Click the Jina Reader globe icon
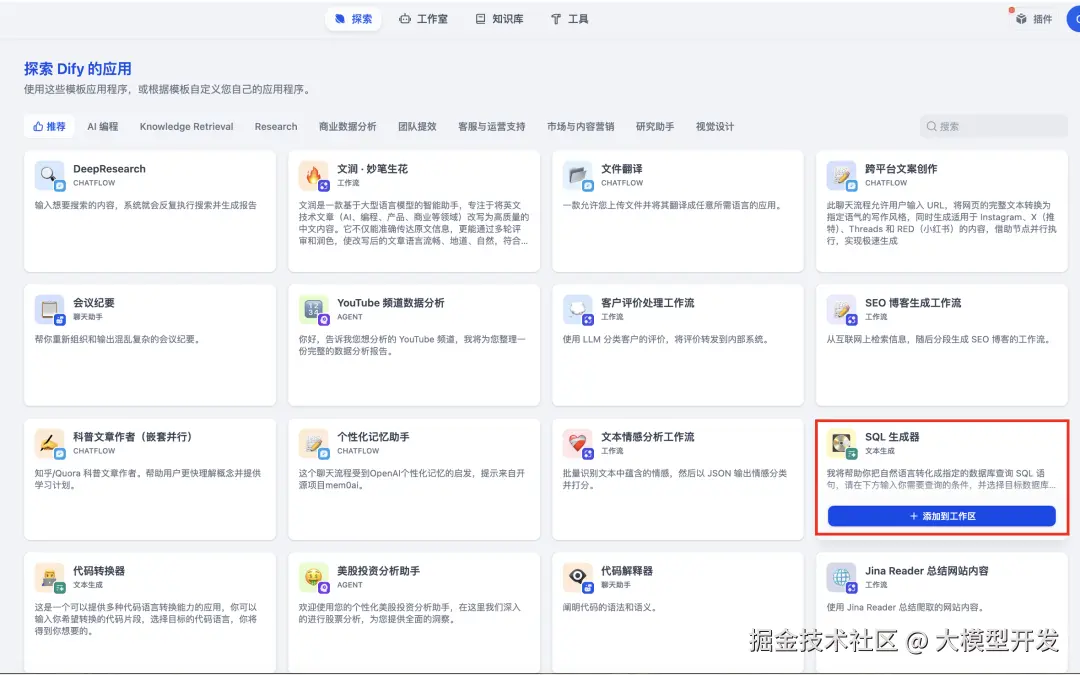1080x675 pixels. 843,578
